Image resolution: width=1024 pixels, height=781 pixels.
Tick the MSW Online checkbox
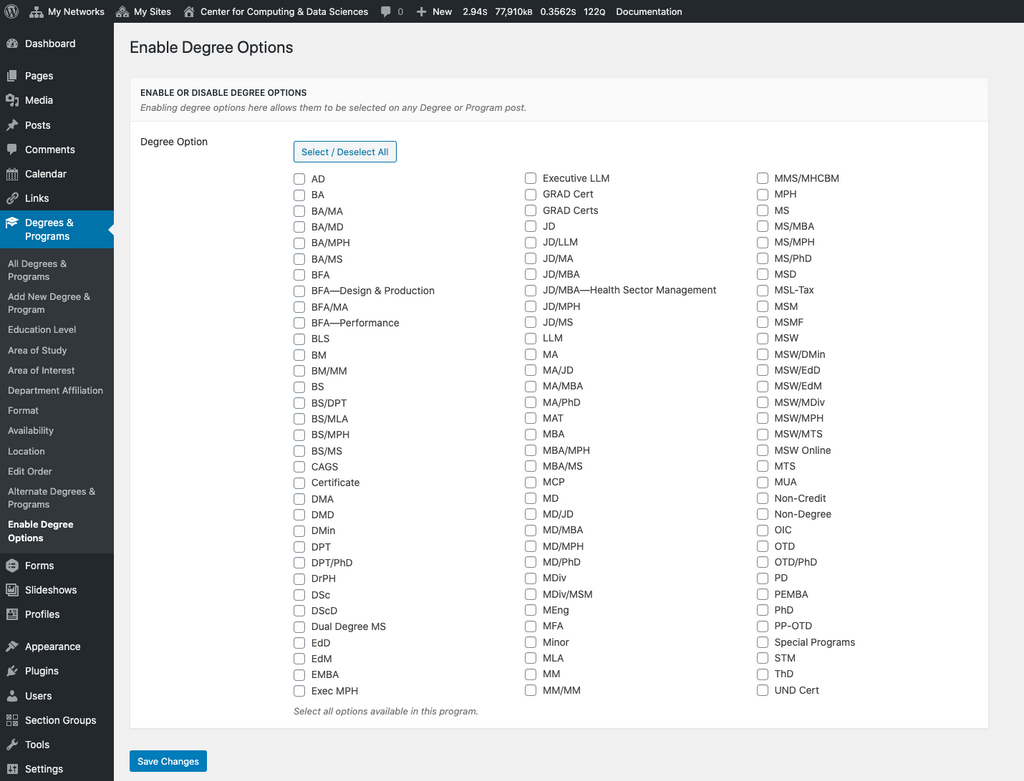762,450
